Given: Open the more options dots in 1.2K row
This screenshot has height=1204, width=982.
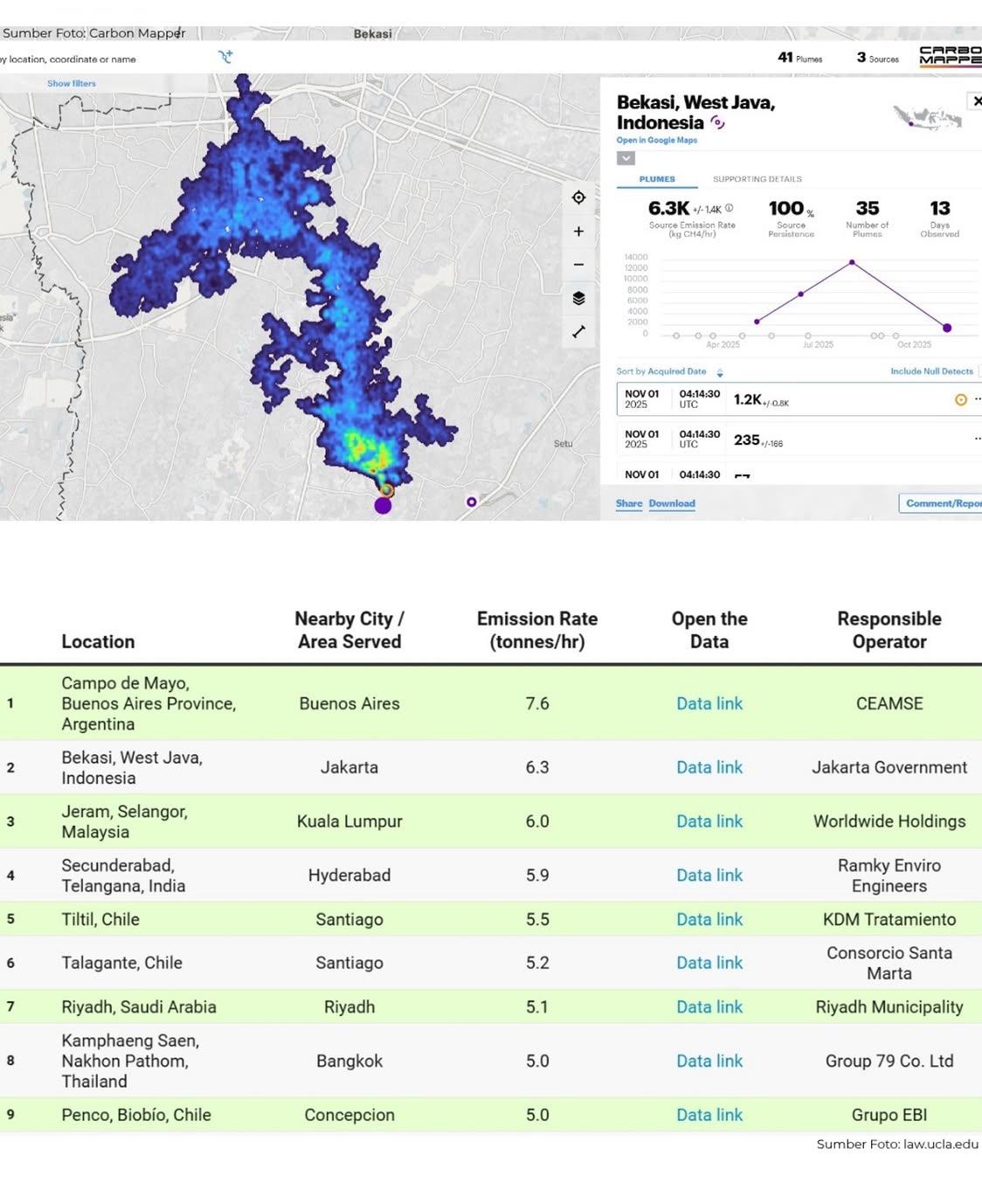Looking at the screenshot, I should tap(978, 399).
